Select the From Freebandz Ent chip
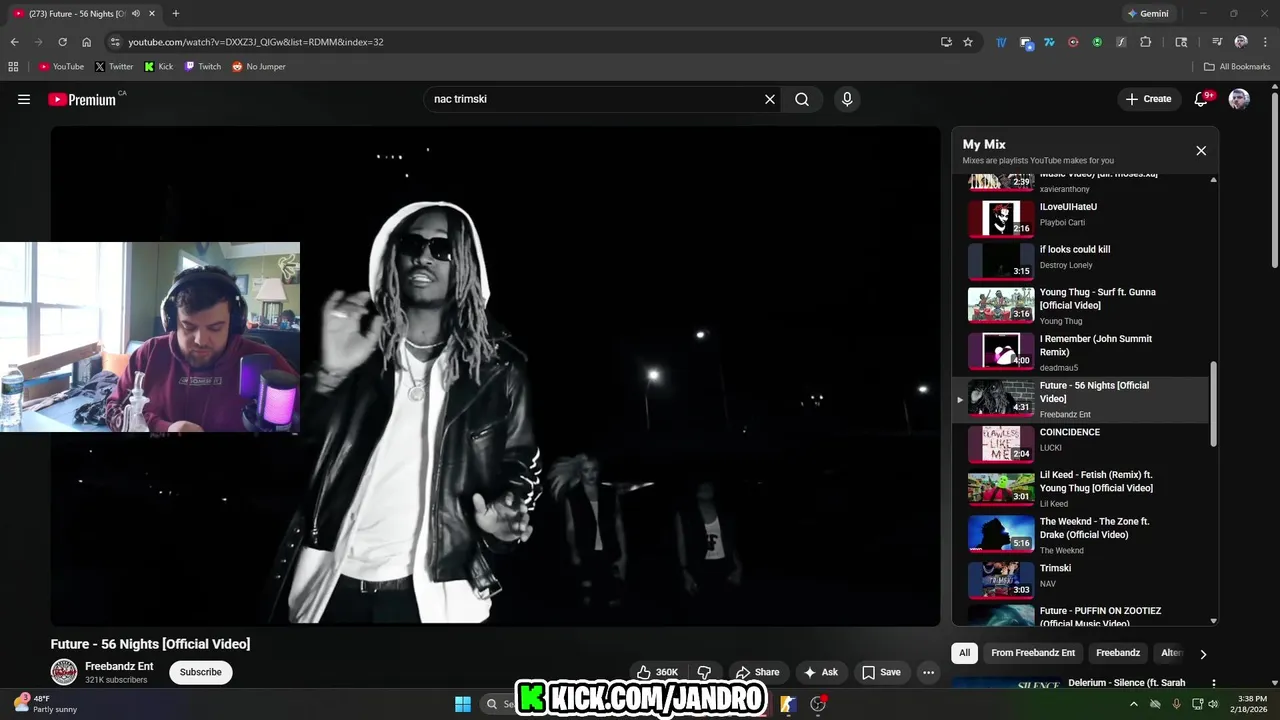The height and width of the screenshot is (720, 1280). click(x=1033, y=653)
